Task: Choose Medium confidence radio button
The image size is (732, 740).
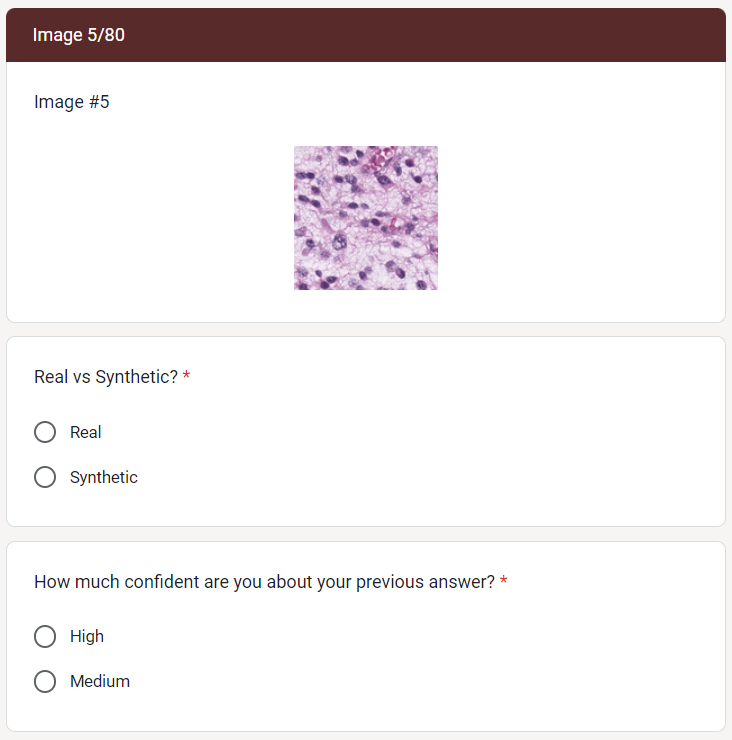Action: coord(45,681)
